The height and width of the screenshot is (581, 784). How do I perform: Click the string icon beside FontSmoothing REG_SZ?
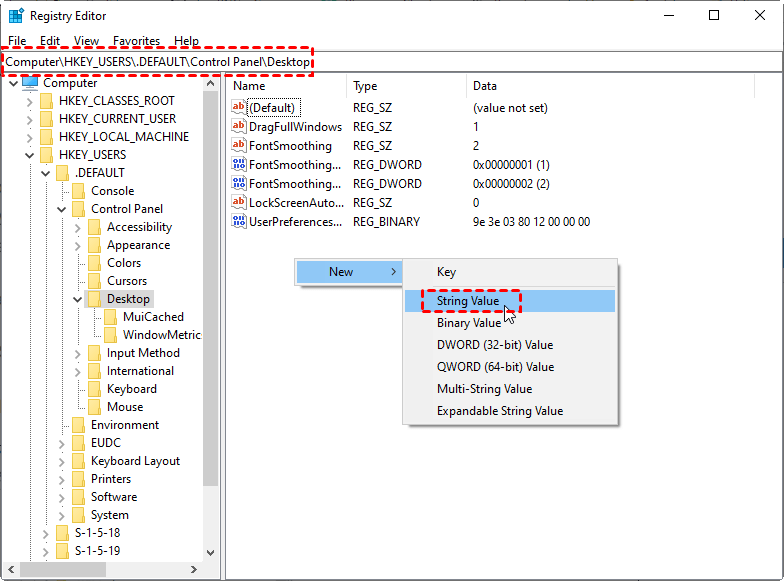point(239,146)
